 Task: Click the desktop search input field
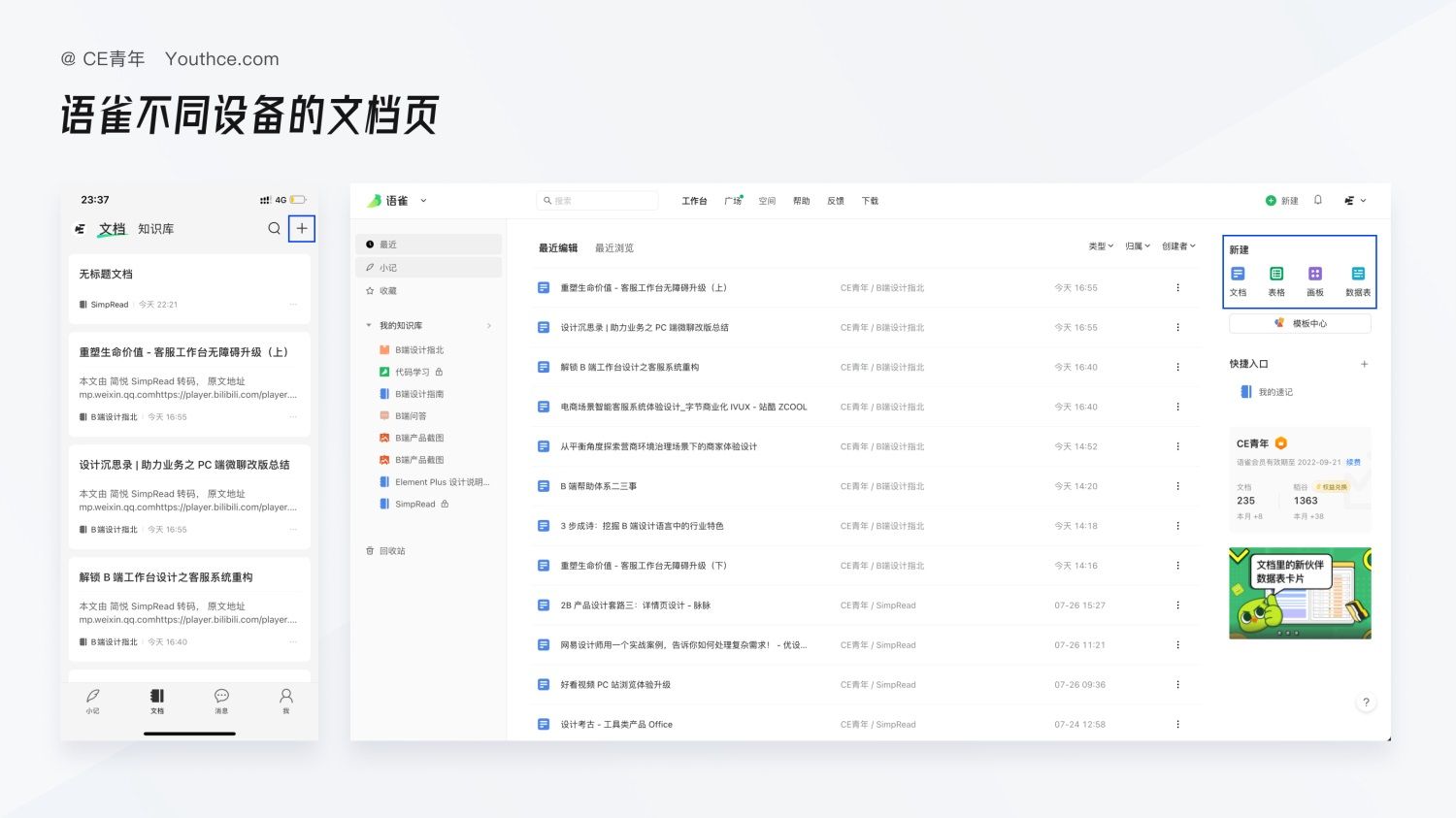click(597, 201)
